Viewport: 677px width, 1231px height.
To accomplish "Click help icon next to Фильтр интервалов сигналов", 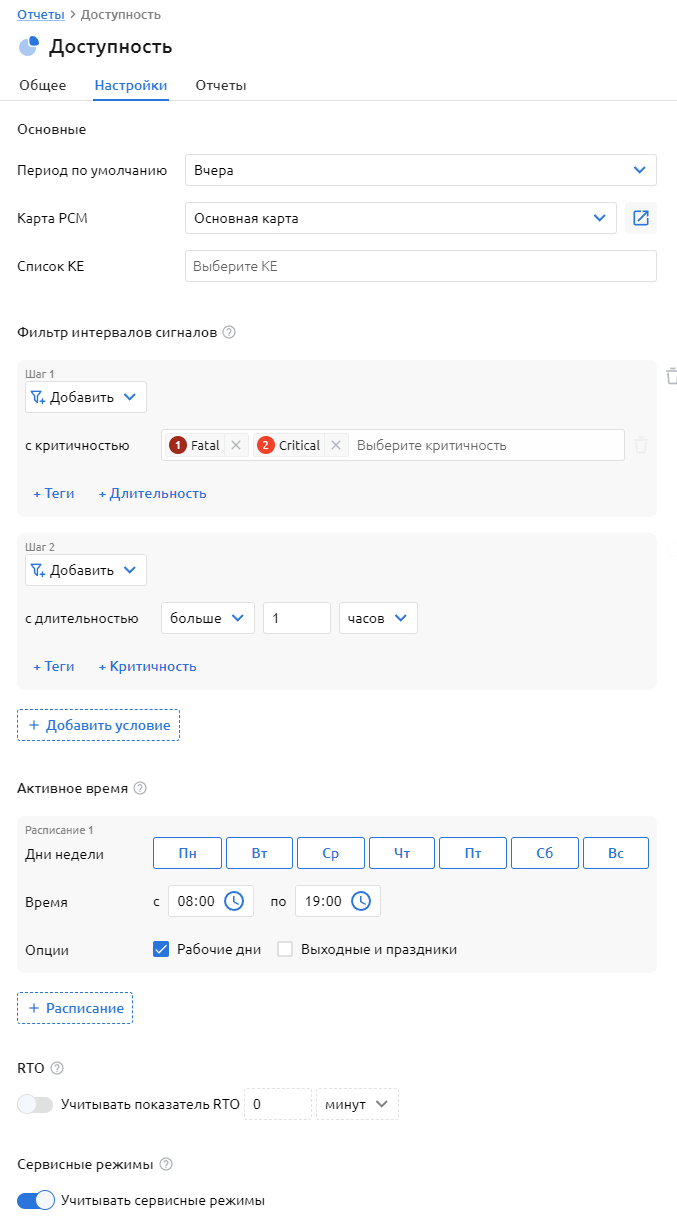I will click(229, 332).
